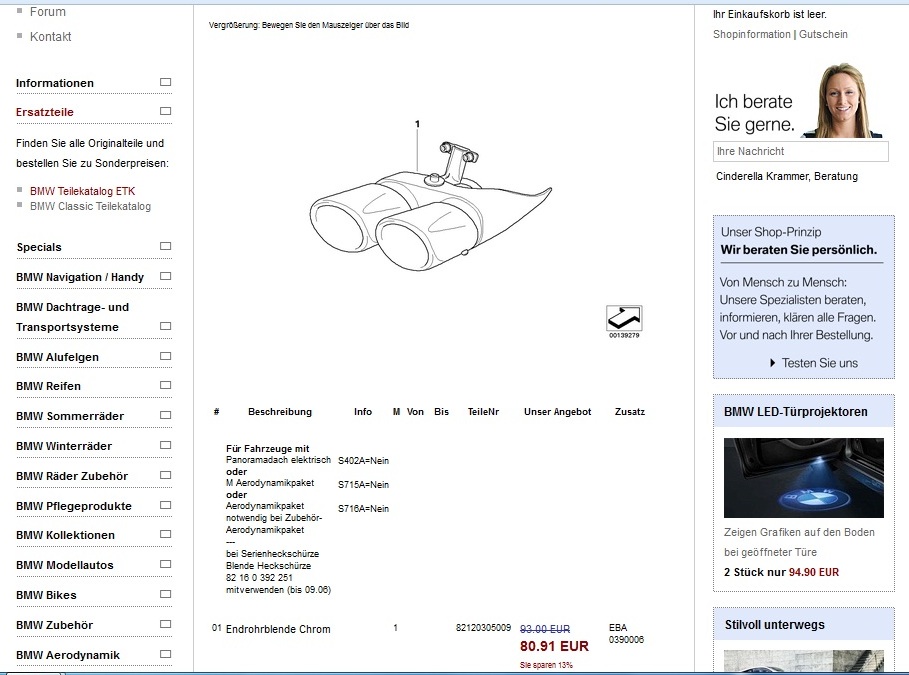This screenshot has height=675, width=909.
Task: Open the Kontakt menu item
Action: 50,37
